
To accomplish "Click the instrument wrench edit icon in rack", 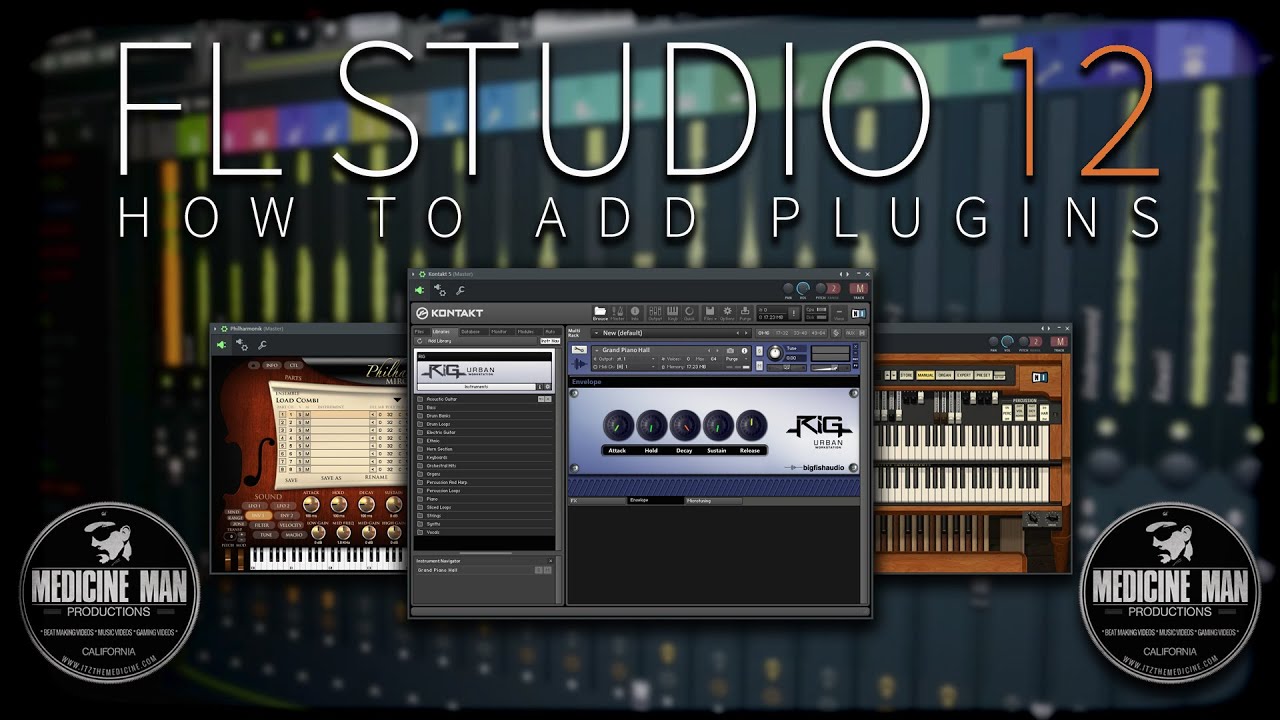I will pyautogui.click(x=579, y=349).
